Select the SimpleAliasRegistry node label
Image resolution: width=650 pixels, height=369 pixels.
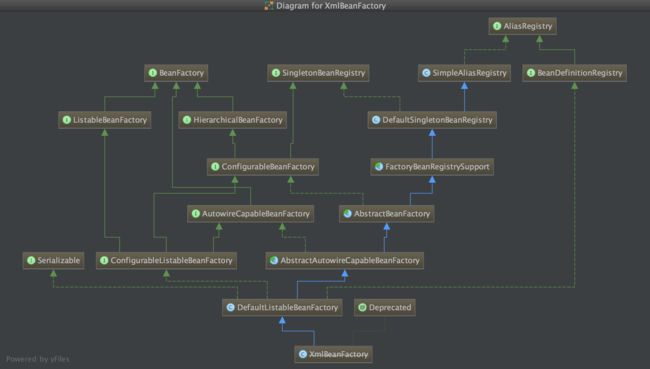469,73
